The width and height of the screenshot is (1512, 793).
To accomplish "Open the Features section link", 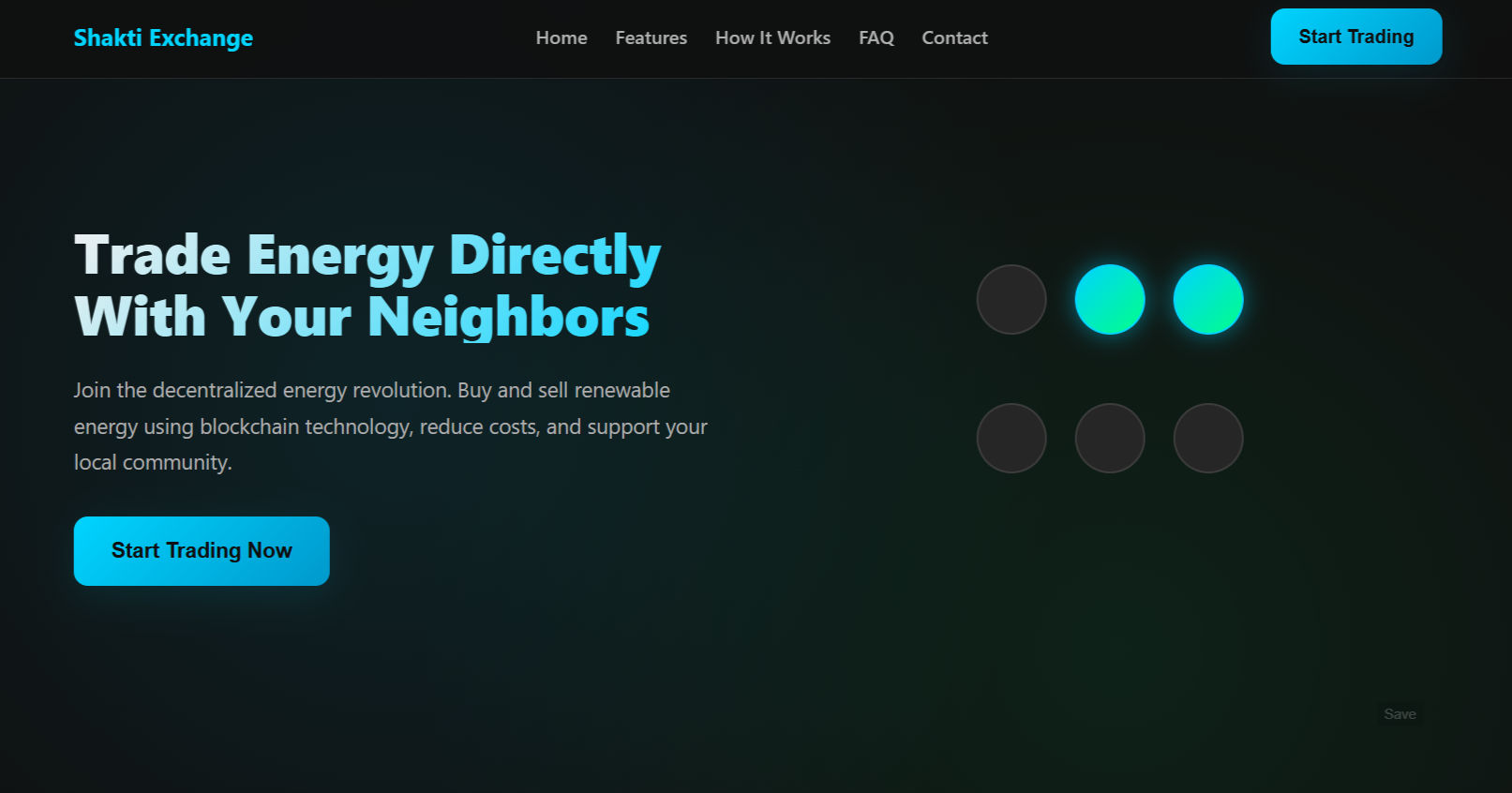I will [651, 37].
